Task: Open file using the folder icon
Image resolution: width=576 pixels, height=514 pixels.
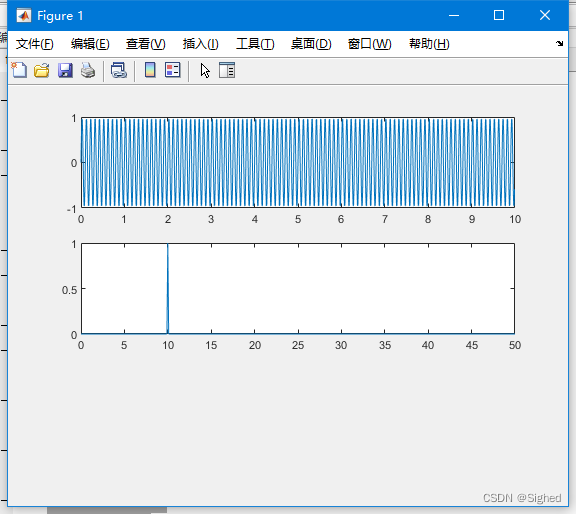Action: 42,70
